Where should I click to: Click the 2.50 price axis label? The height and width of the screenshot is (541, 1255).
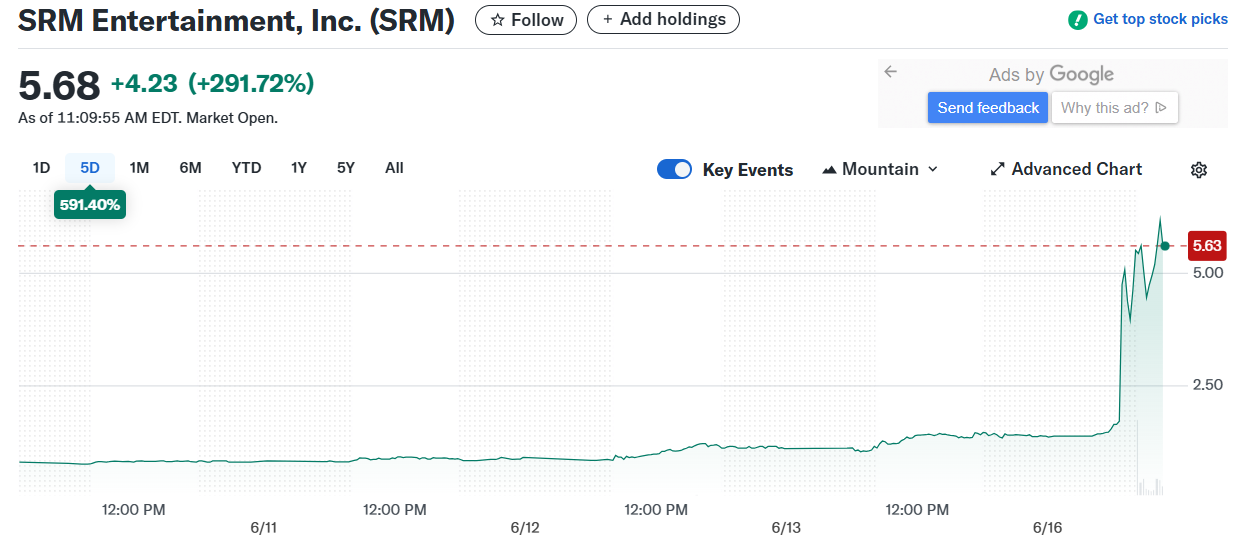click(x=1206, y=385)
